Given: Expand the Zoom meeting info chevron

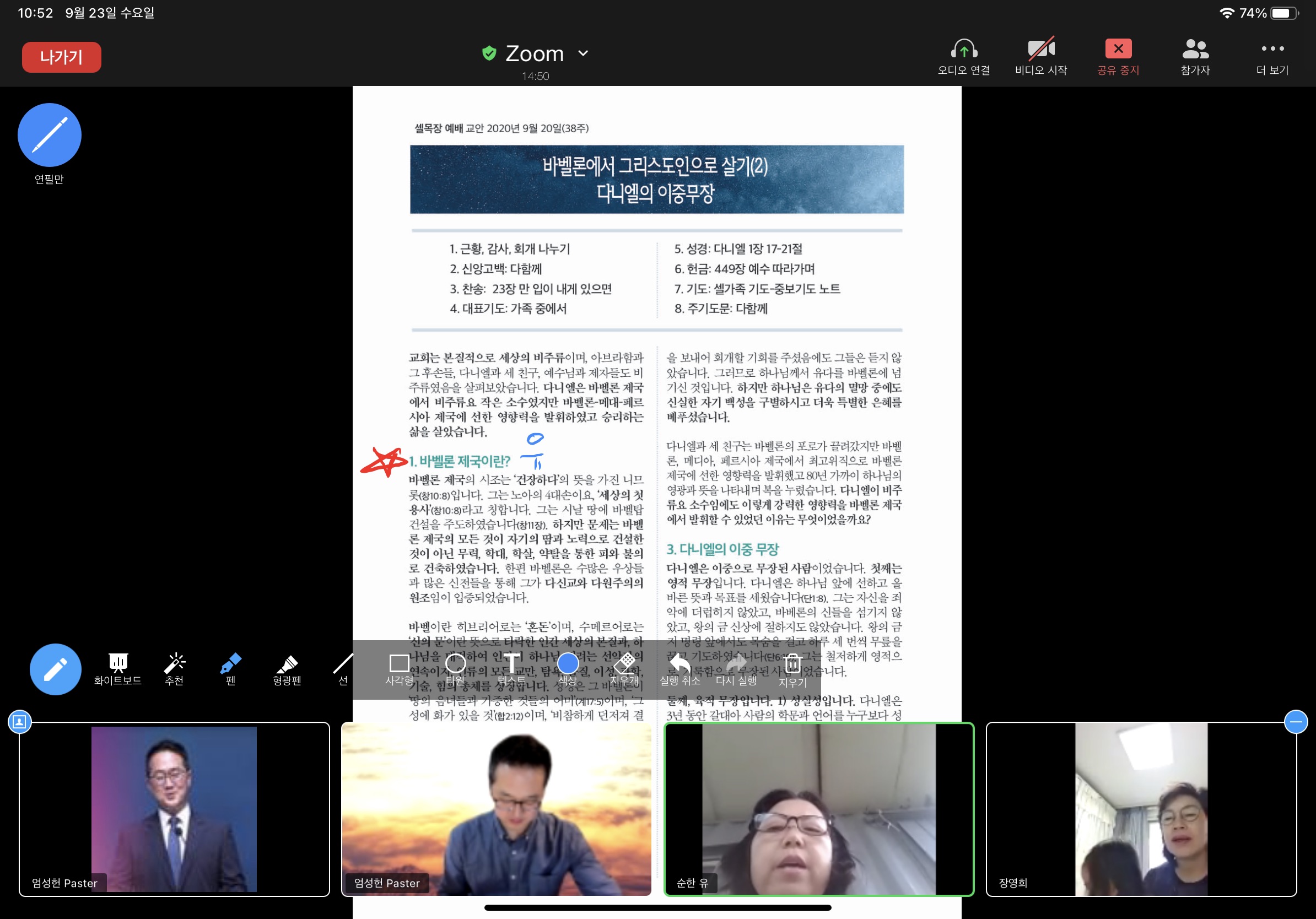Looking at the screenshot, I should 583,53.
